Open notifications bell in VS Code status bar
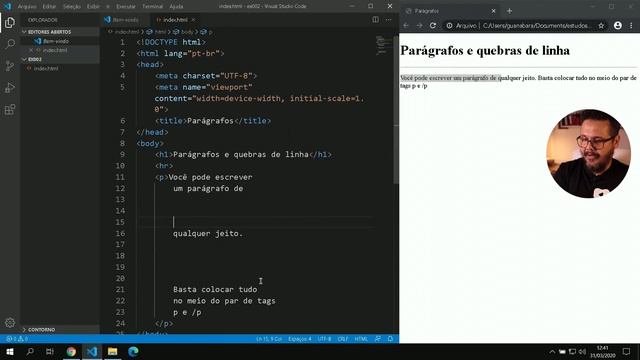This screenshot has width=640, height=360. 390,339
